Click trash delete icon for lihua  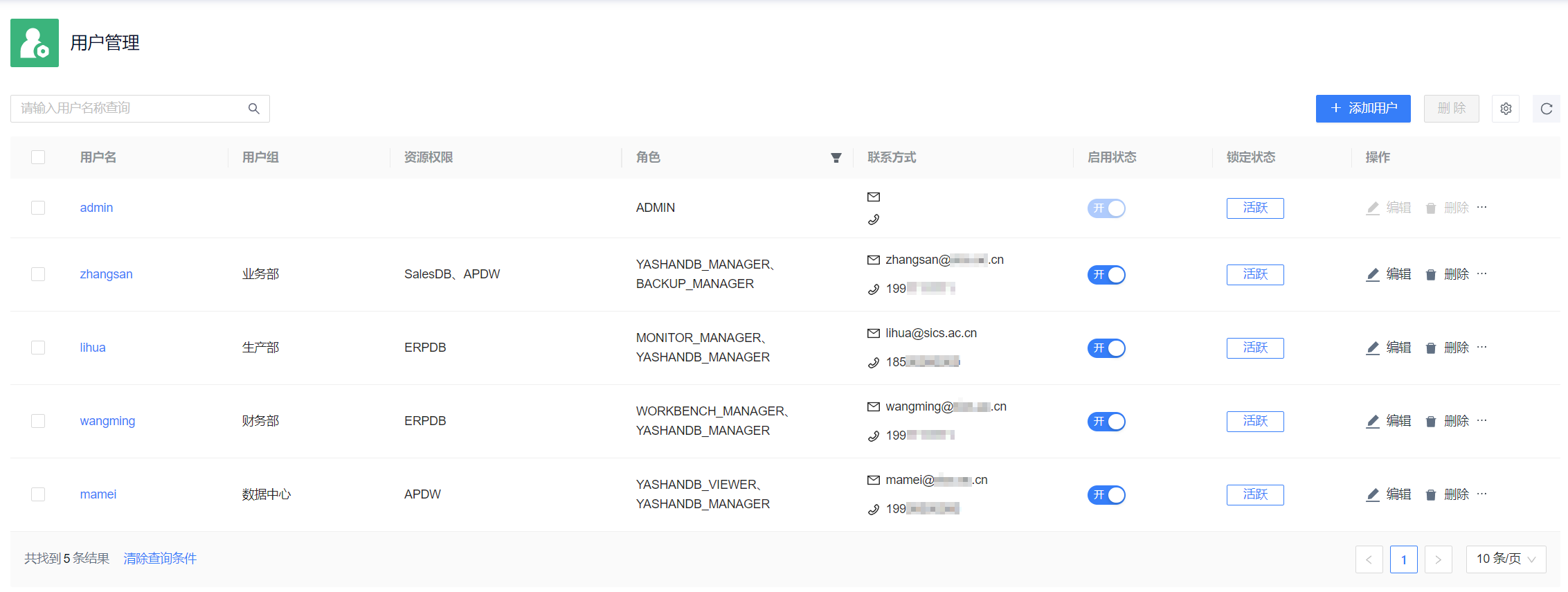point(1430,348)
